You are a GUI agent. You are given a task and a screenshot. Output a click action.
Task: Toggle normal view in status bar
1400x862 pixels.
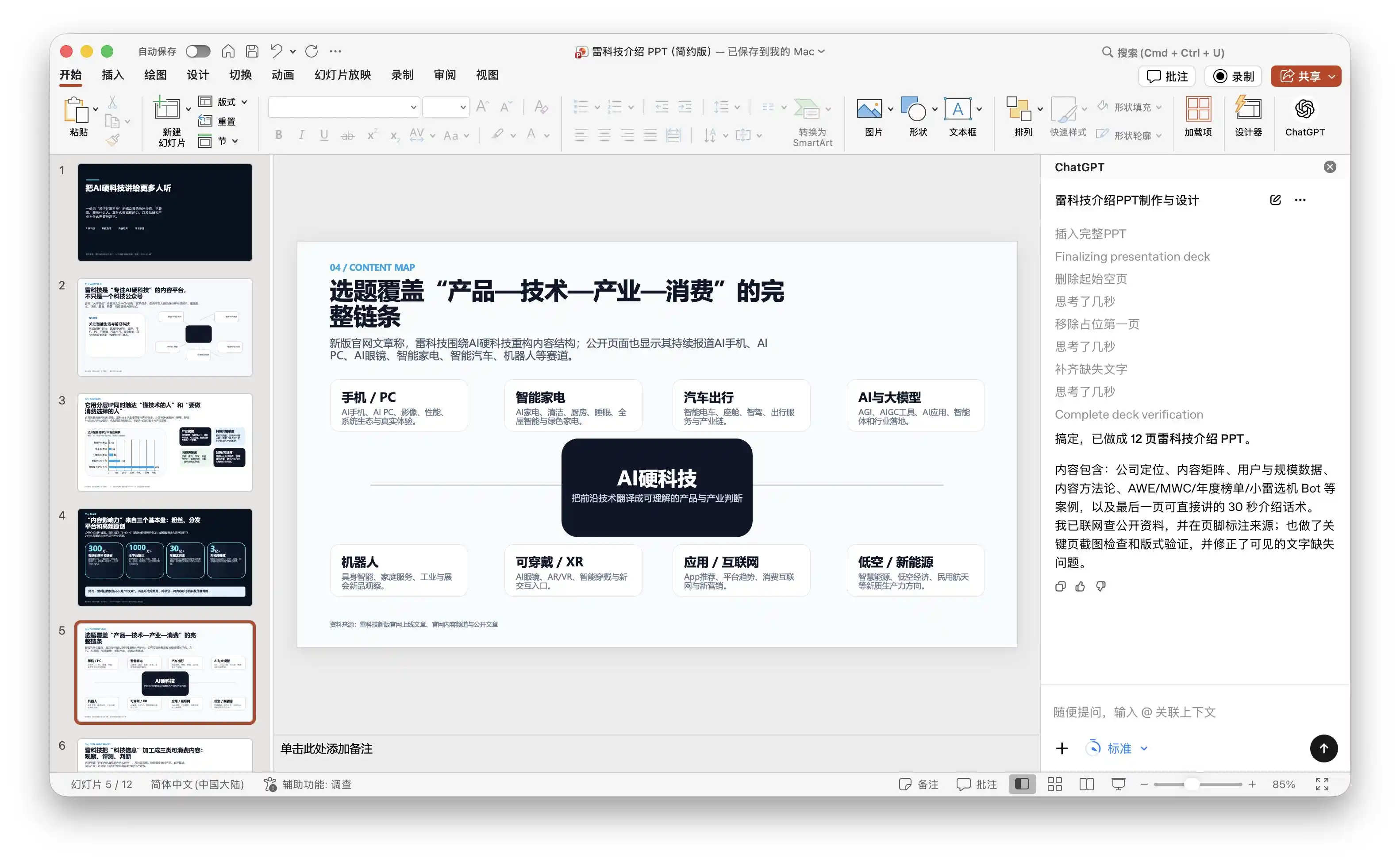tap(1022, 785)
